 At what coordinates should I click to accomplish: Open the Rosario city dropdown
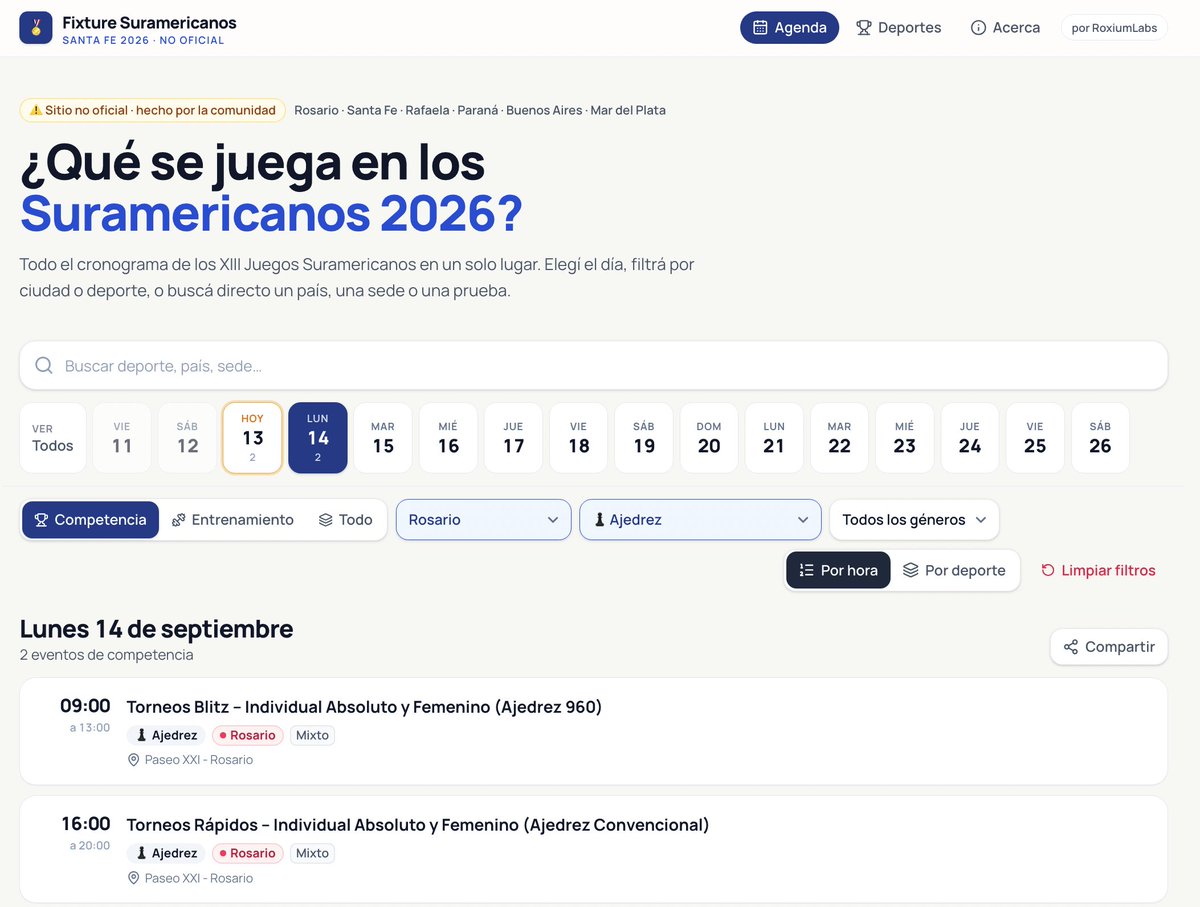coord(484,520)
